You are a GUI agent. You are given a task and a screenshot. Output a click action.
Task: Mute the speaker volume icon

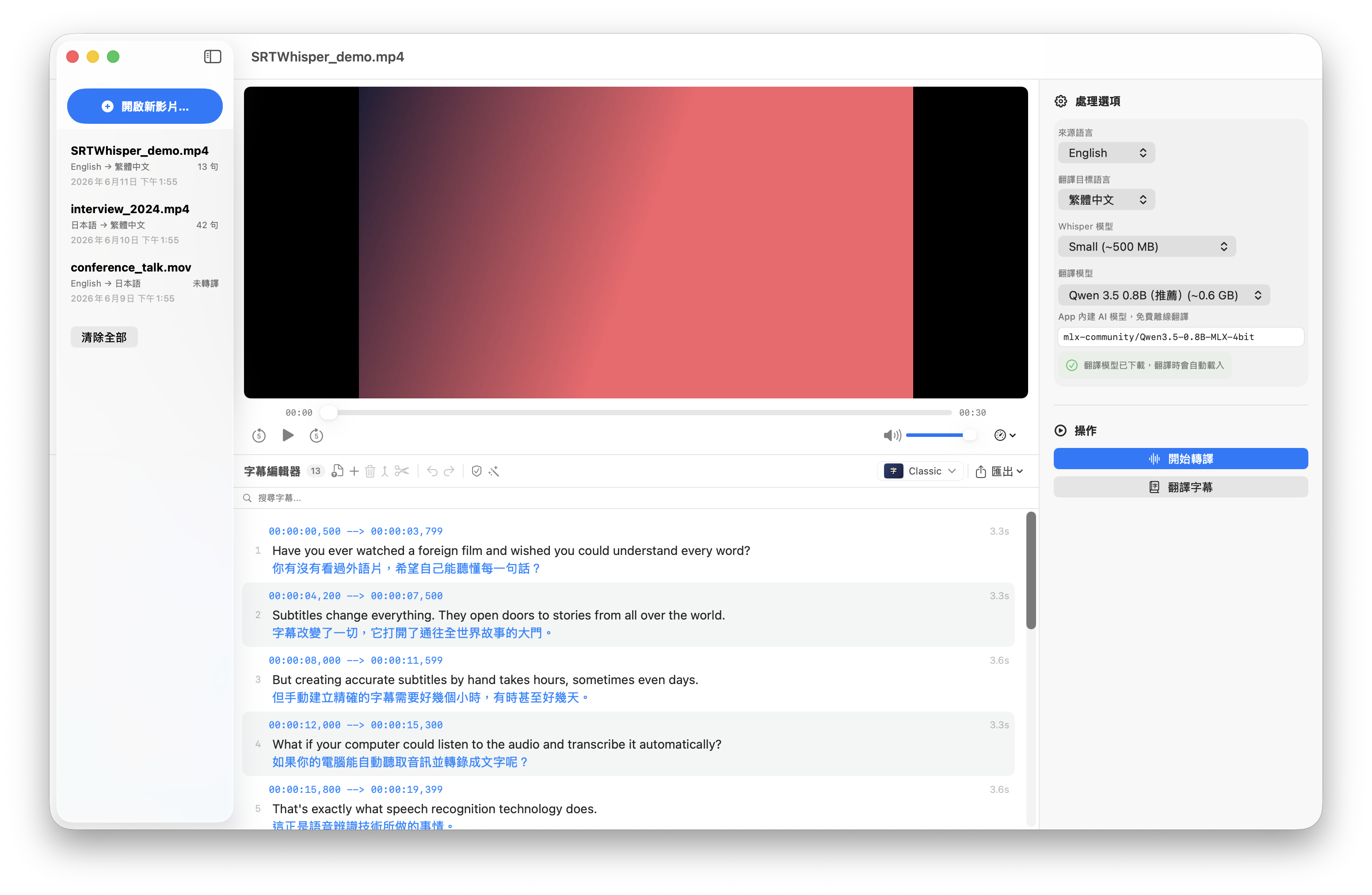point(891,436)
